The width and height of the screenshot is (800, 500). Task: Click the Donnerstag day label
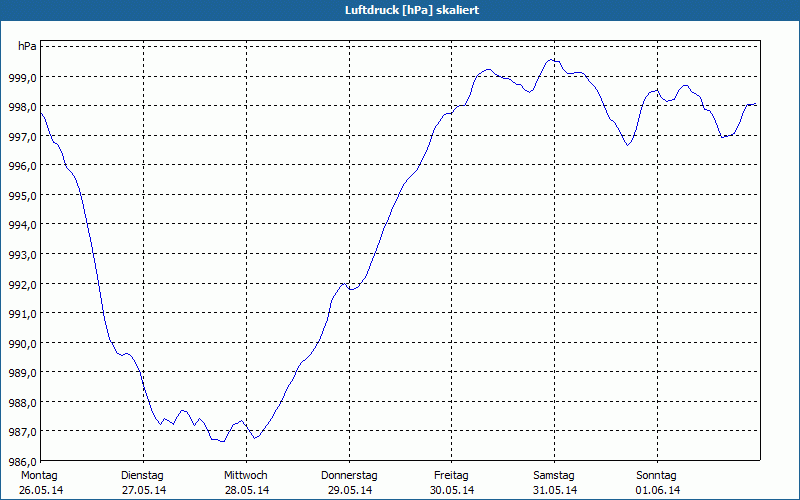click(x=349, y=476)
